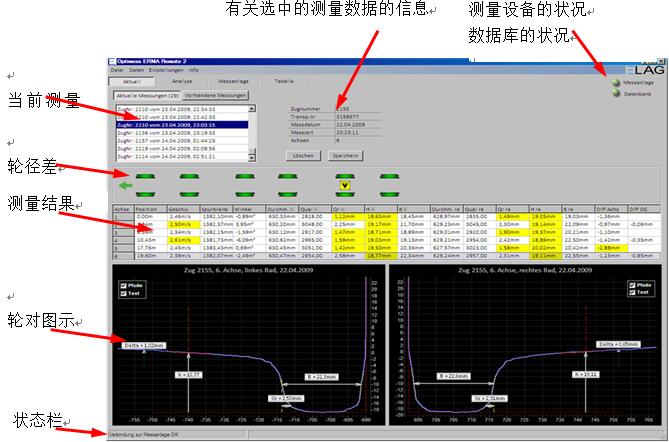The height and width of the screenshot is (442, 669).
Task: Open the Datei menu
Action: pyautogui.click(x=117, y=69)
